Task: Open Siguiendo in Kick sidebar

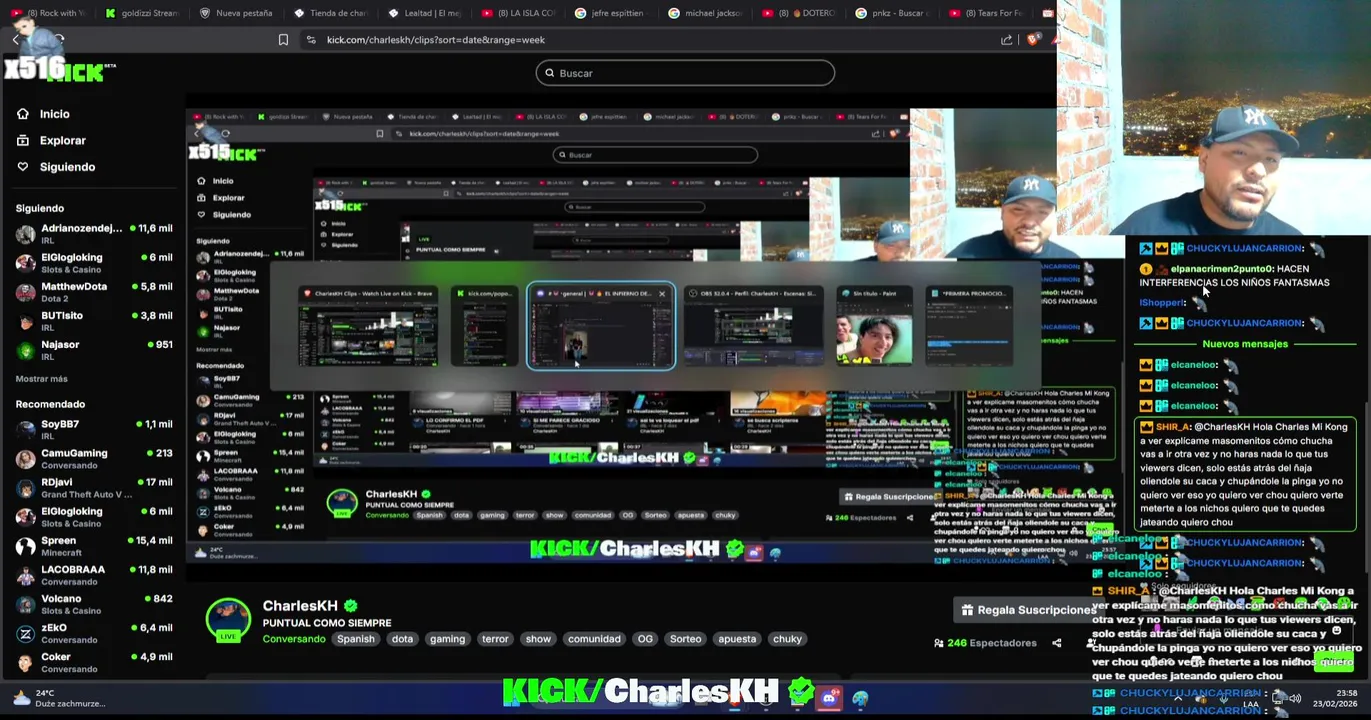Action: pos(67,167)
